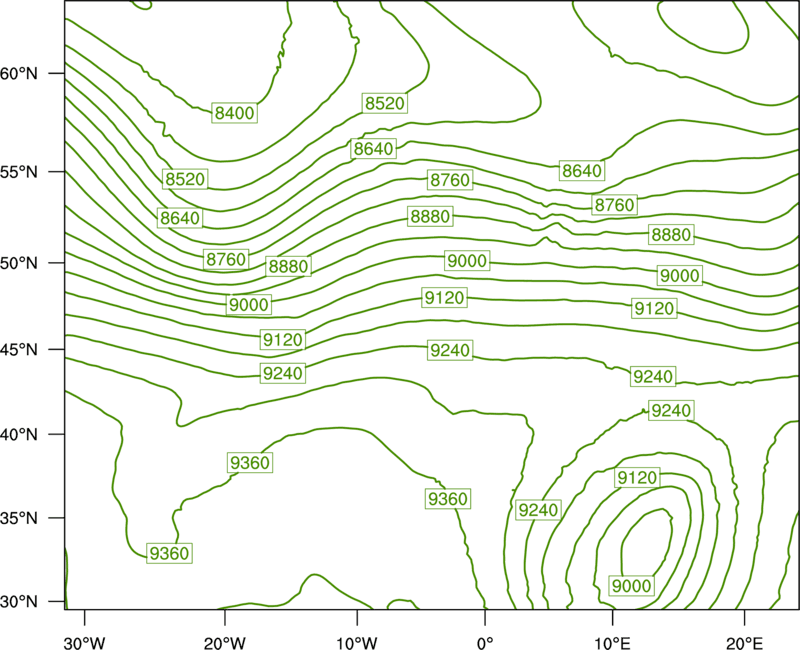Select the westernmost 8880 contour label
Viewport: 800px width, 650px height.
(x=288, y=266)
